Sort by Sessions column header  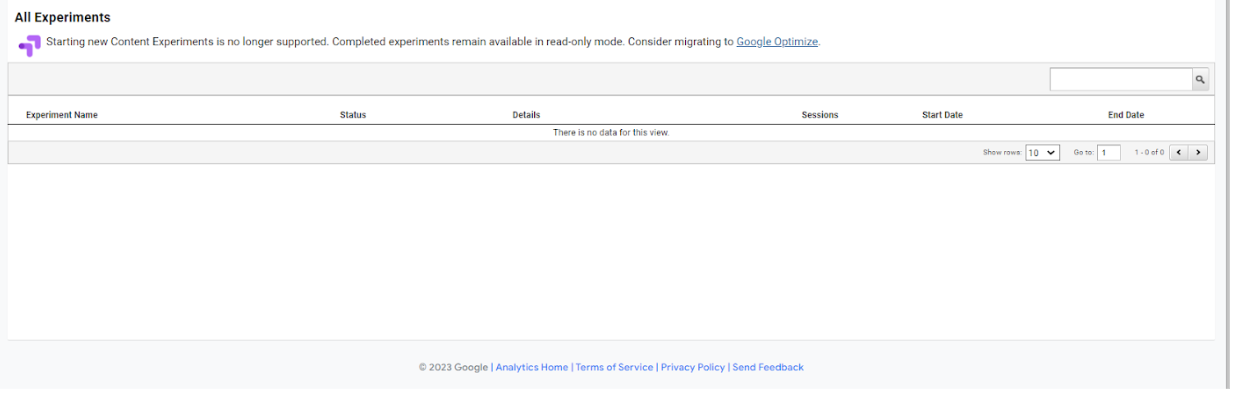(x=820, y=115)
